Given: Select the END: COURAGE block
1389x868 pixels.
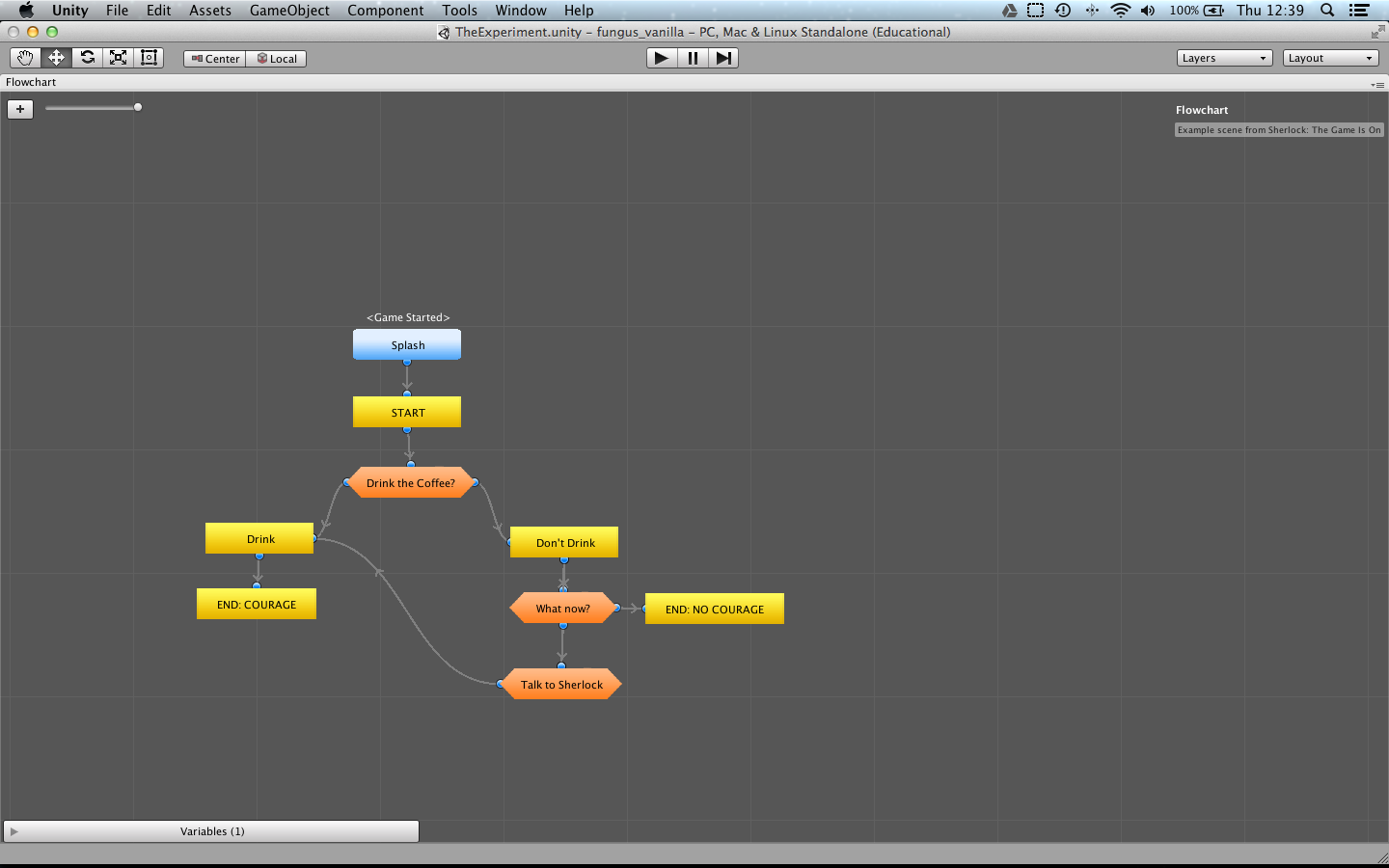Looking at the screenshot, I should [257, 604].
